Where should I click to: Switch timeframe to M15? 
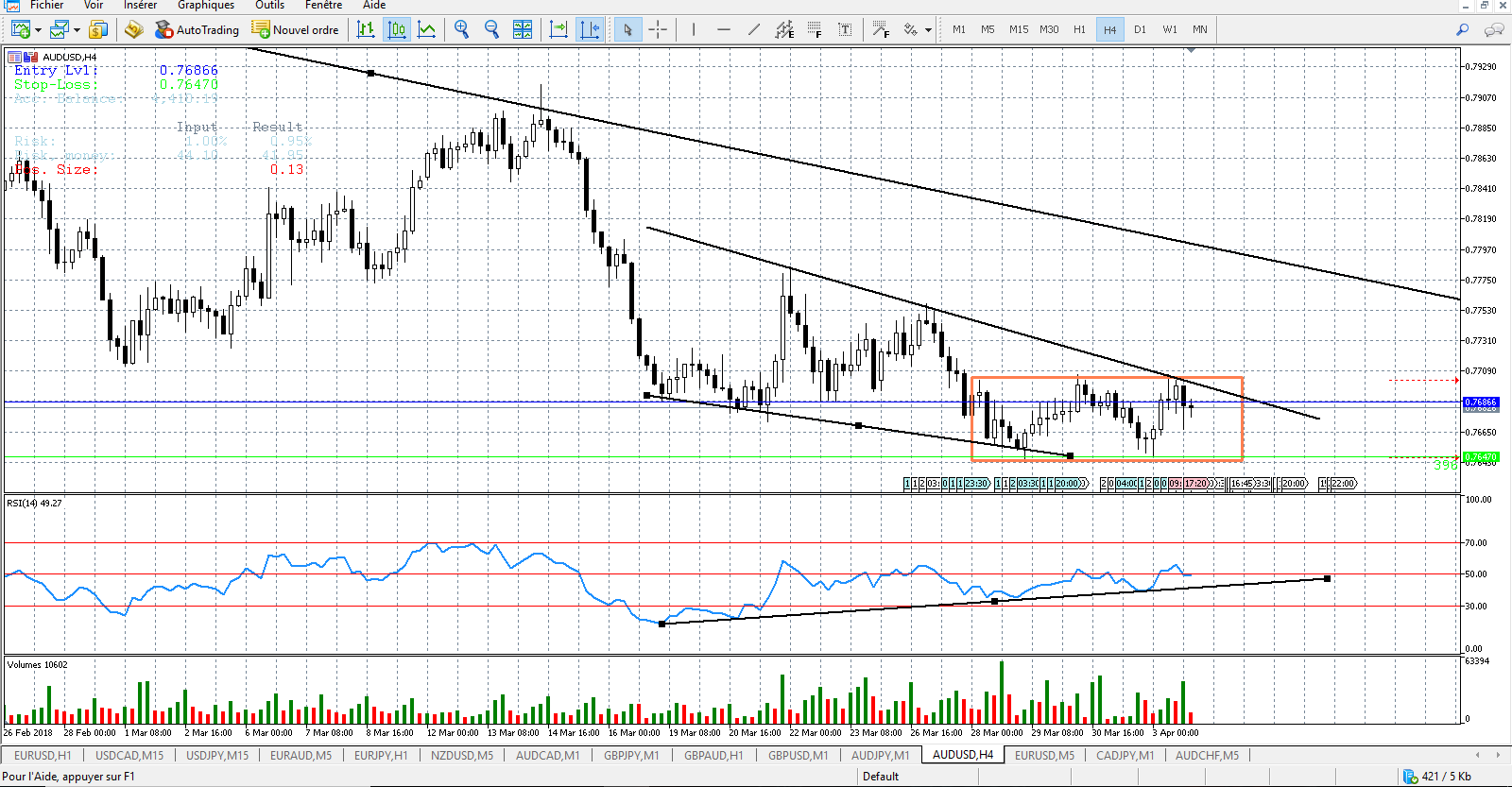tap(1019, 29)
